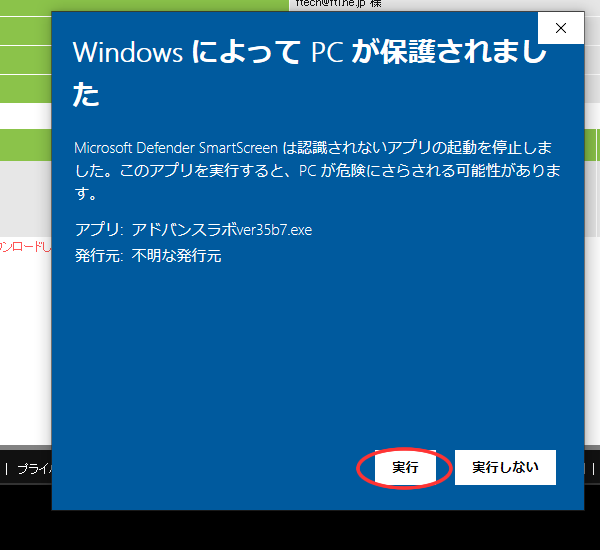Click the dialog heading Windows によって PC が保護されました
This screenshot has width=600, height=550.
point(310,73)
